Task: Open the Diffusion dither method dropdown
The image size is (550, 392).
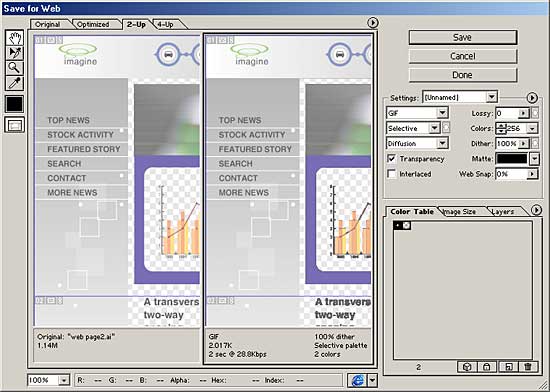Action: click(417, 143)
